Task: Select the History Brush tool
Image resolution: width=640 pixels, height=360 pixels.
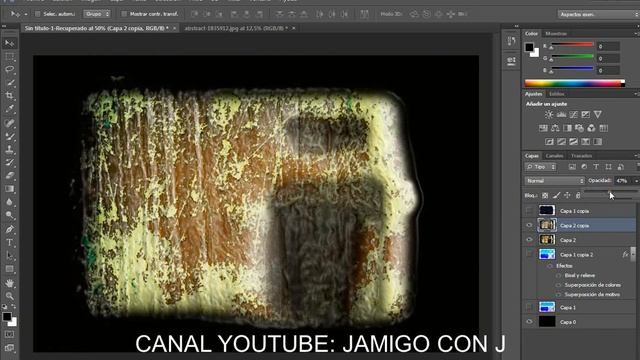Action: pyautogui.click(x=10, y=162)
